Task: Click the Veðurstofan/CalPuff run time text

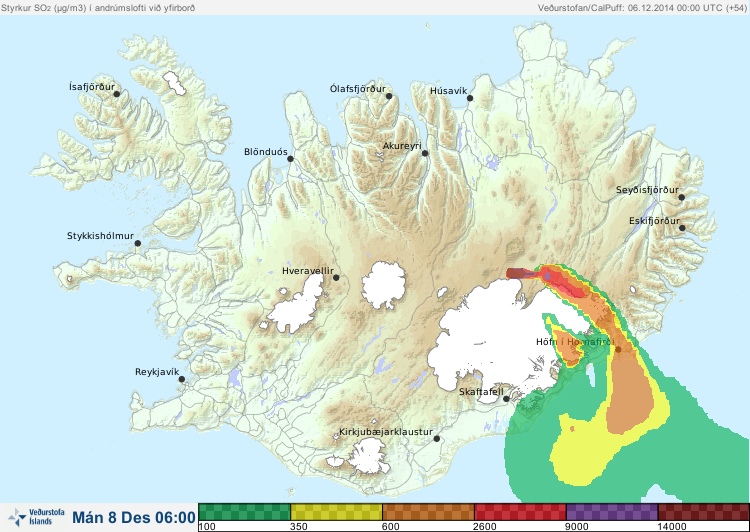Action: click(x=641, y=8)
